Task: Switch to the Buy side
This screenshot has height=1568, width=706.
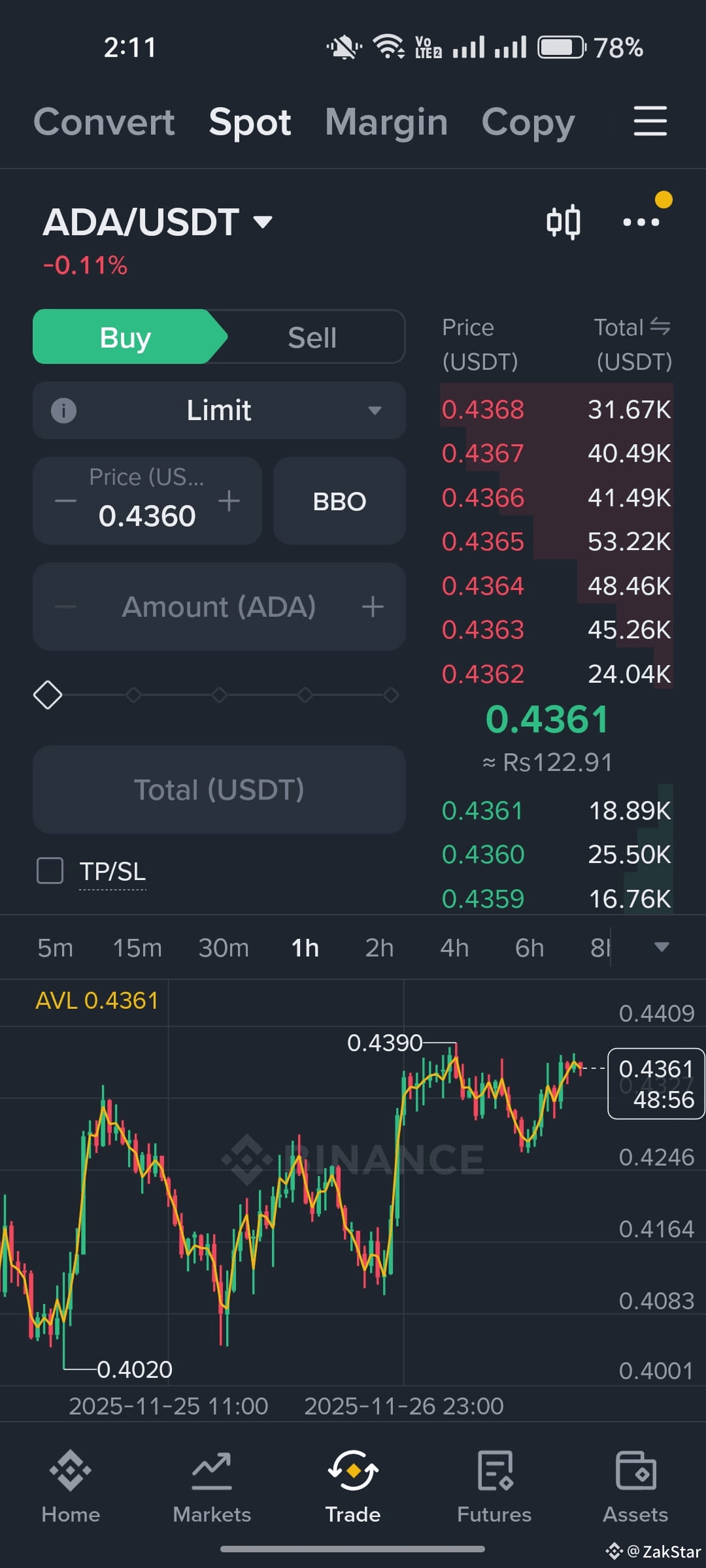Action: [126, 337]
